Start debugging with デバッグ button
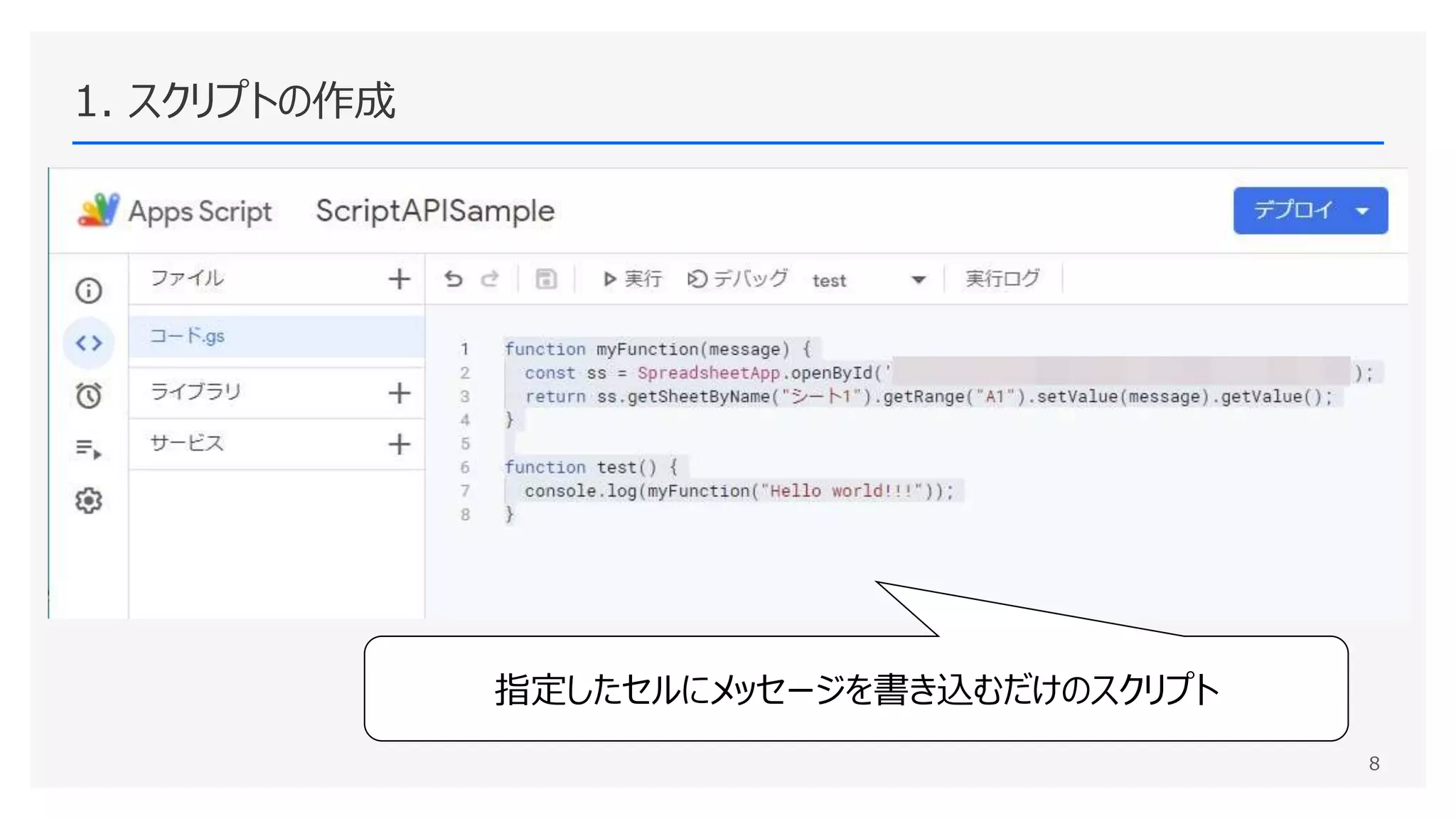 [x=738, y=279]
